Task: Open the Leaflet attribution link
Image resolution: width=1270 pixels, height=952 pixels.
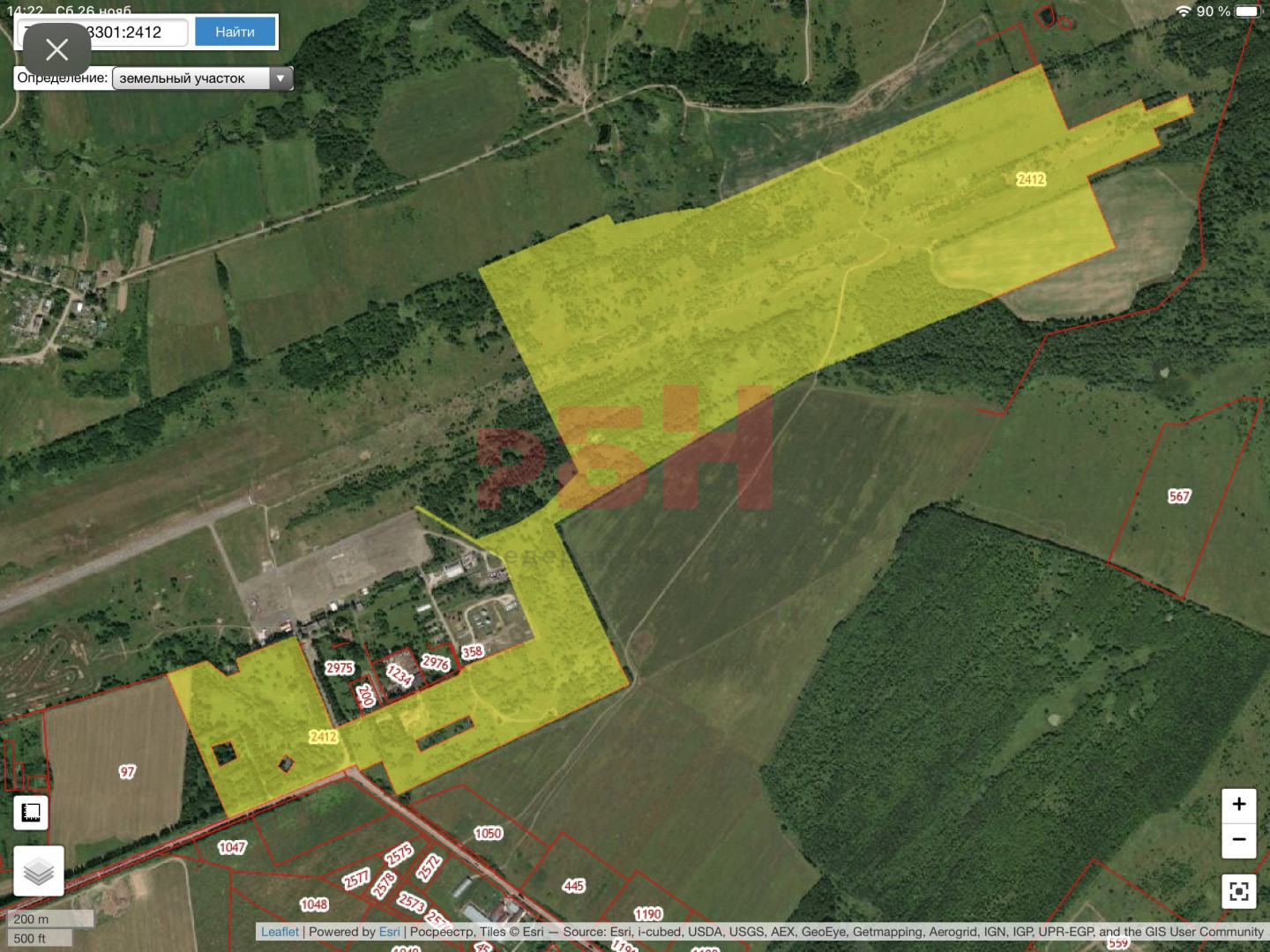Action: click(x=280, y=932)
